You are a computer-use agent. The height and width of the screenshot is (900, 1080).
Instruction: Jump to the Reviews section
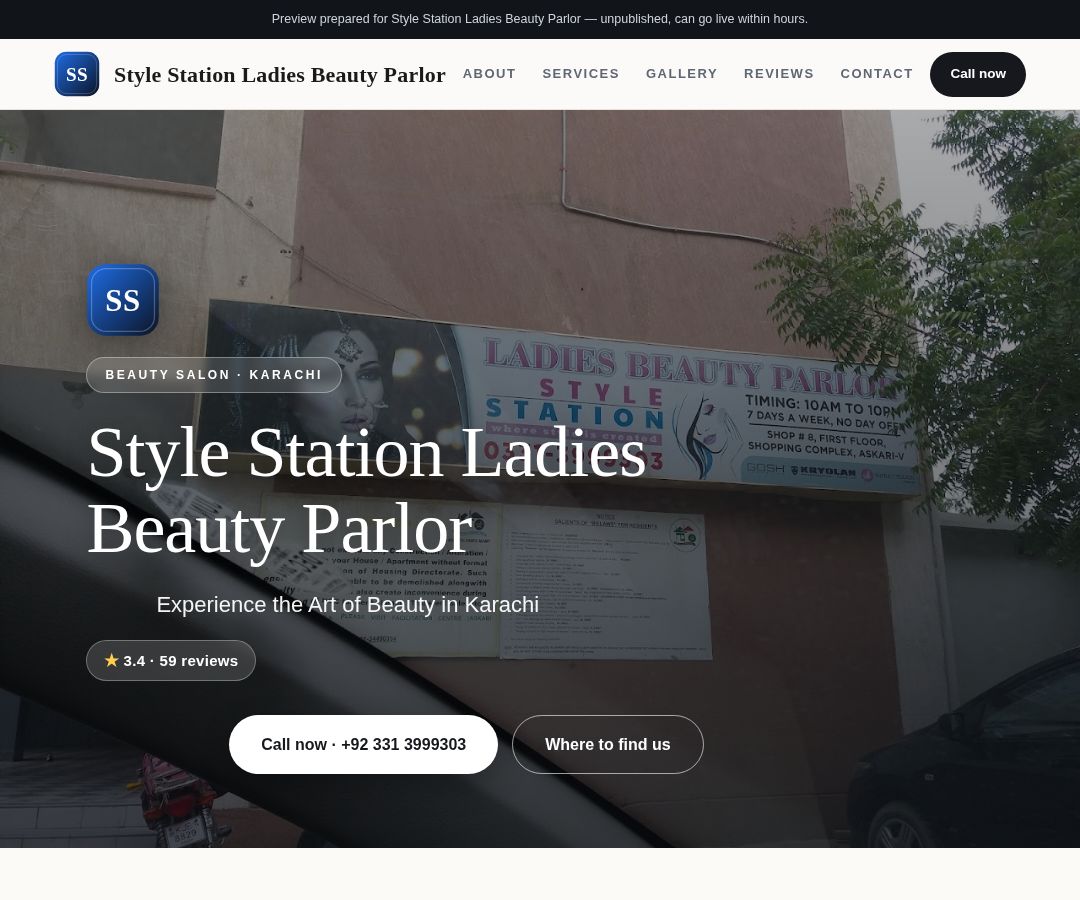click(x=779, y=74)
